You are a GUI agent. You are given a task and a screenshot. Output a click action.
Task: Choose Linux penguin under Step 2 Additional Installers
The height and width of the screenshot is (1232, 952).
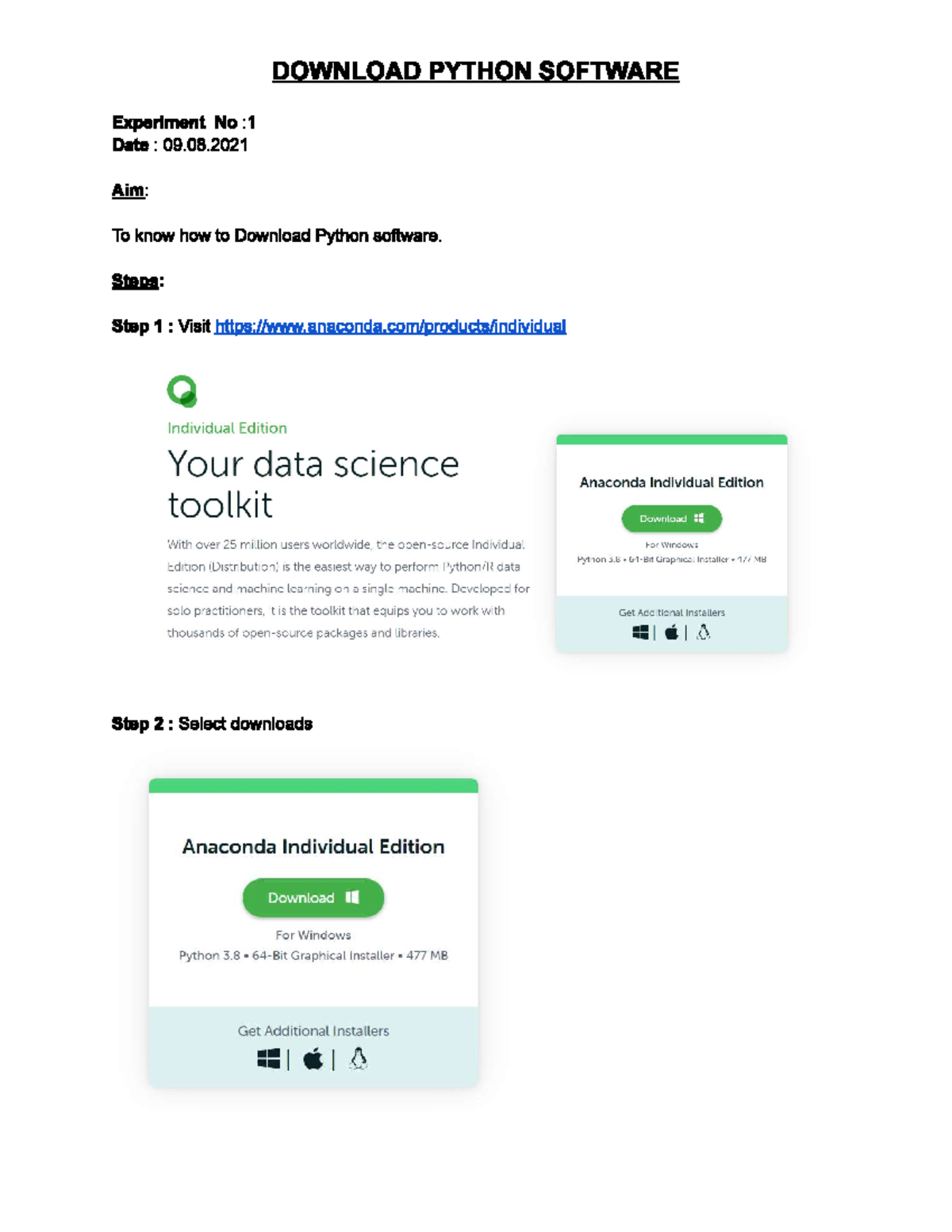(359, 1058)
